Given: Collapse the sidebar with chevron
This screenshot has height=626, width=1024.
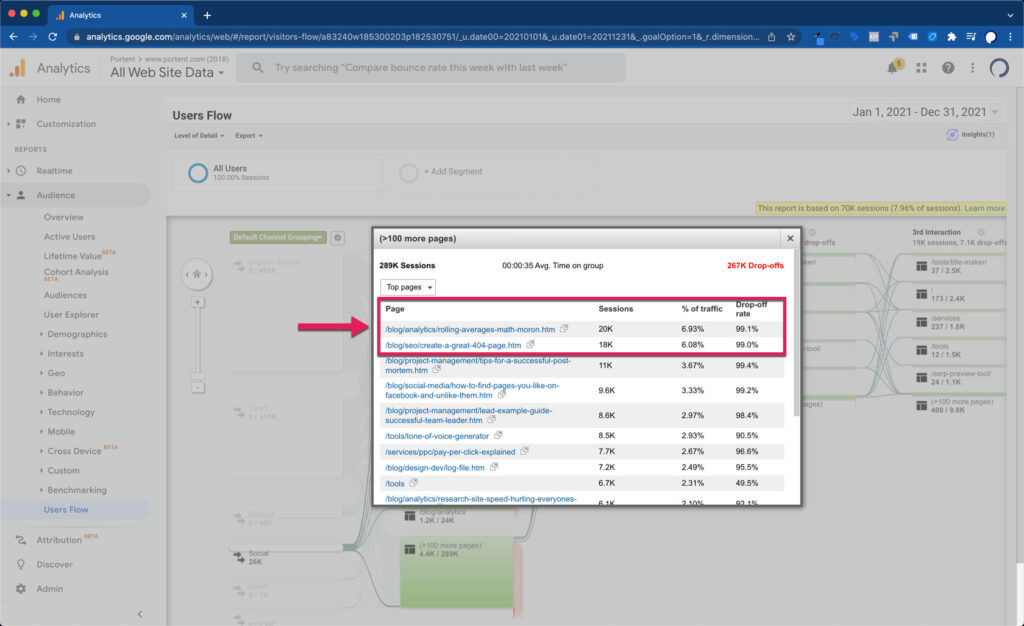Looking at the screenshot, I should (x=140, y=614).
